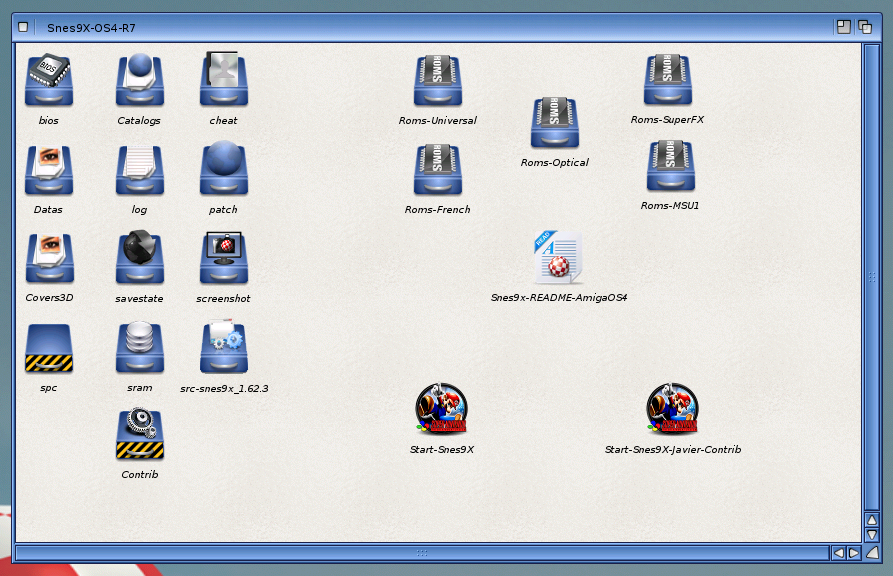Open the Roms-MSU1 drawer
Image resolution: width=893 pixels, height=576 pixels.
pos(670,166)
